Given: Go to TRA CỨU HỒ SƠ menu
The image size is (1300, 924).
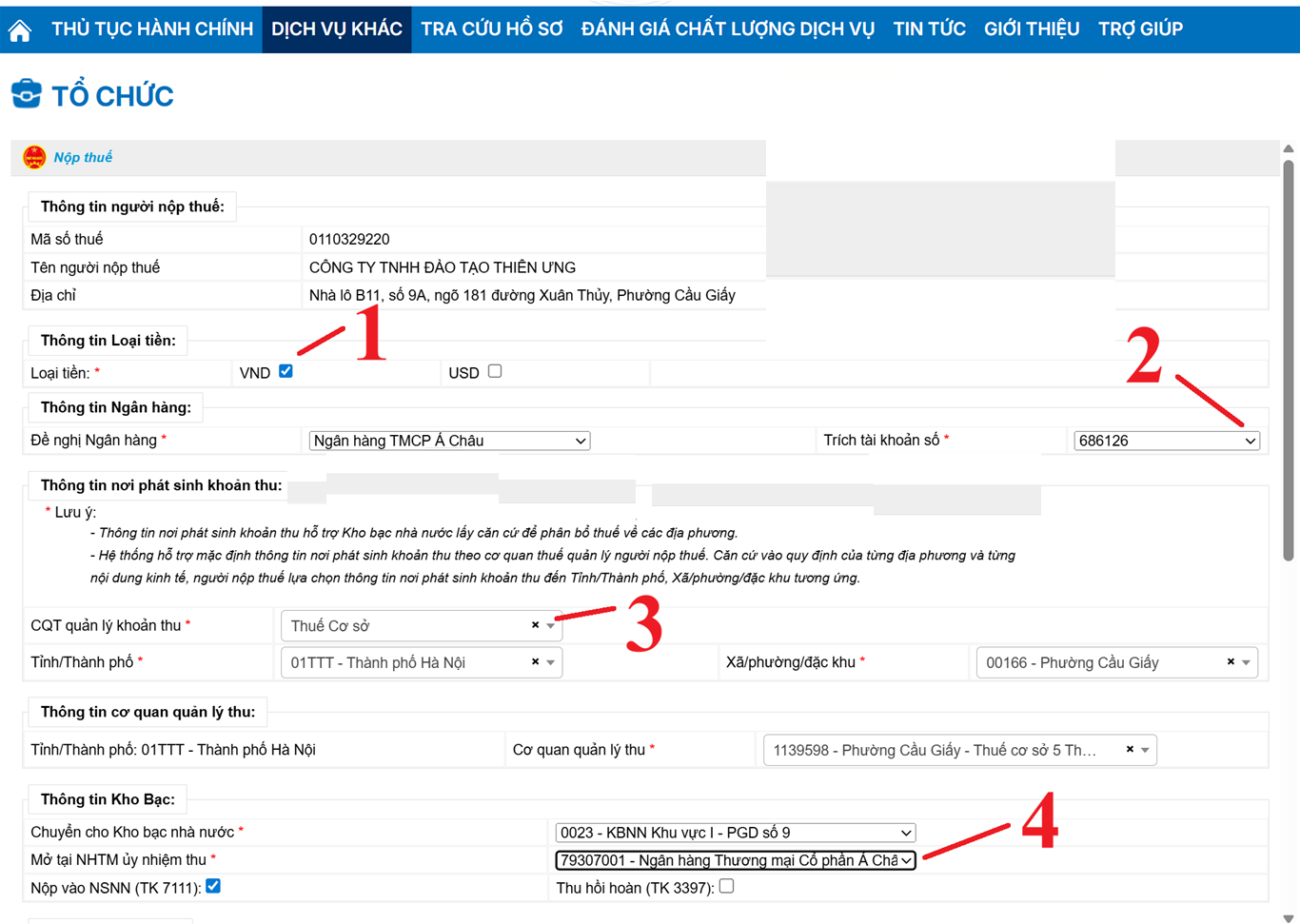Looking at the screenshot, I should tap(492, 29).
